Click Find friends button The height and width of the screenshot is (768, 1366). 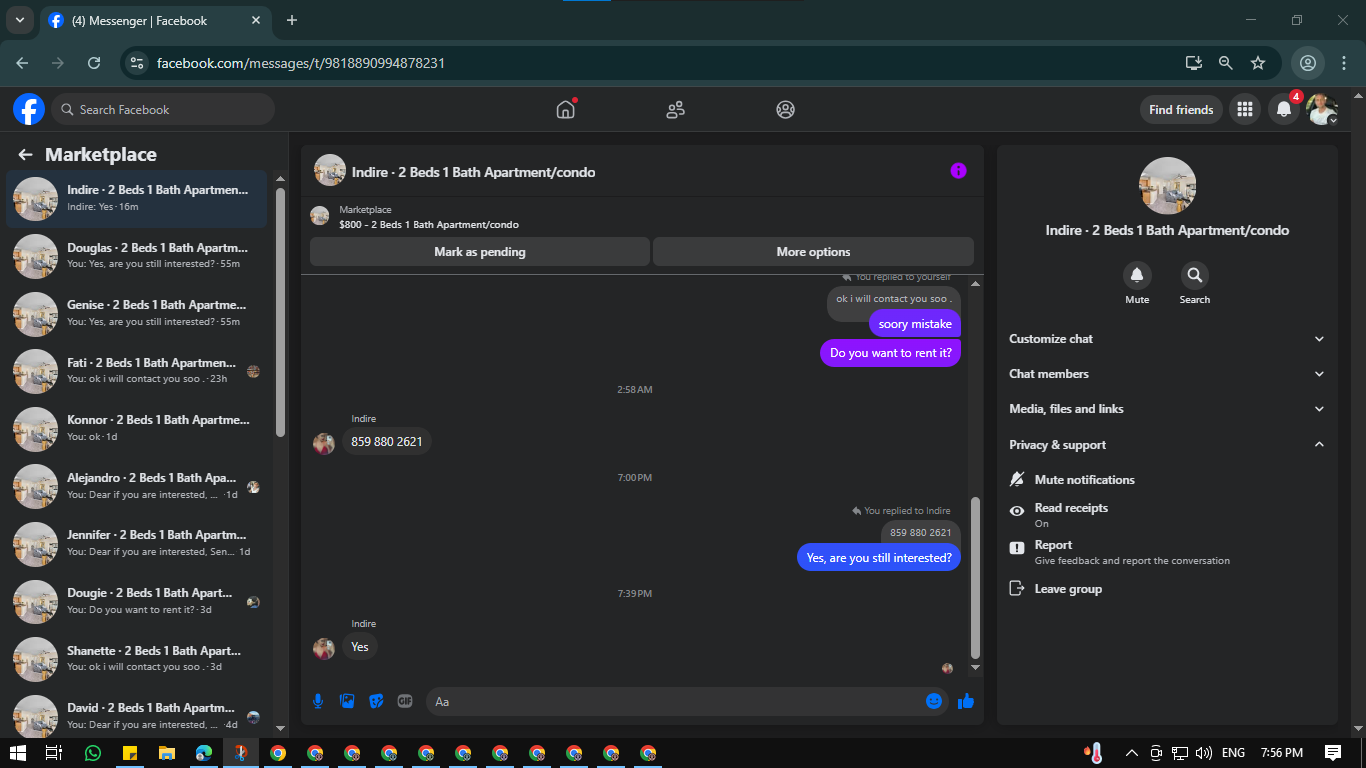pyautogui.click(x=1181, y=110)
